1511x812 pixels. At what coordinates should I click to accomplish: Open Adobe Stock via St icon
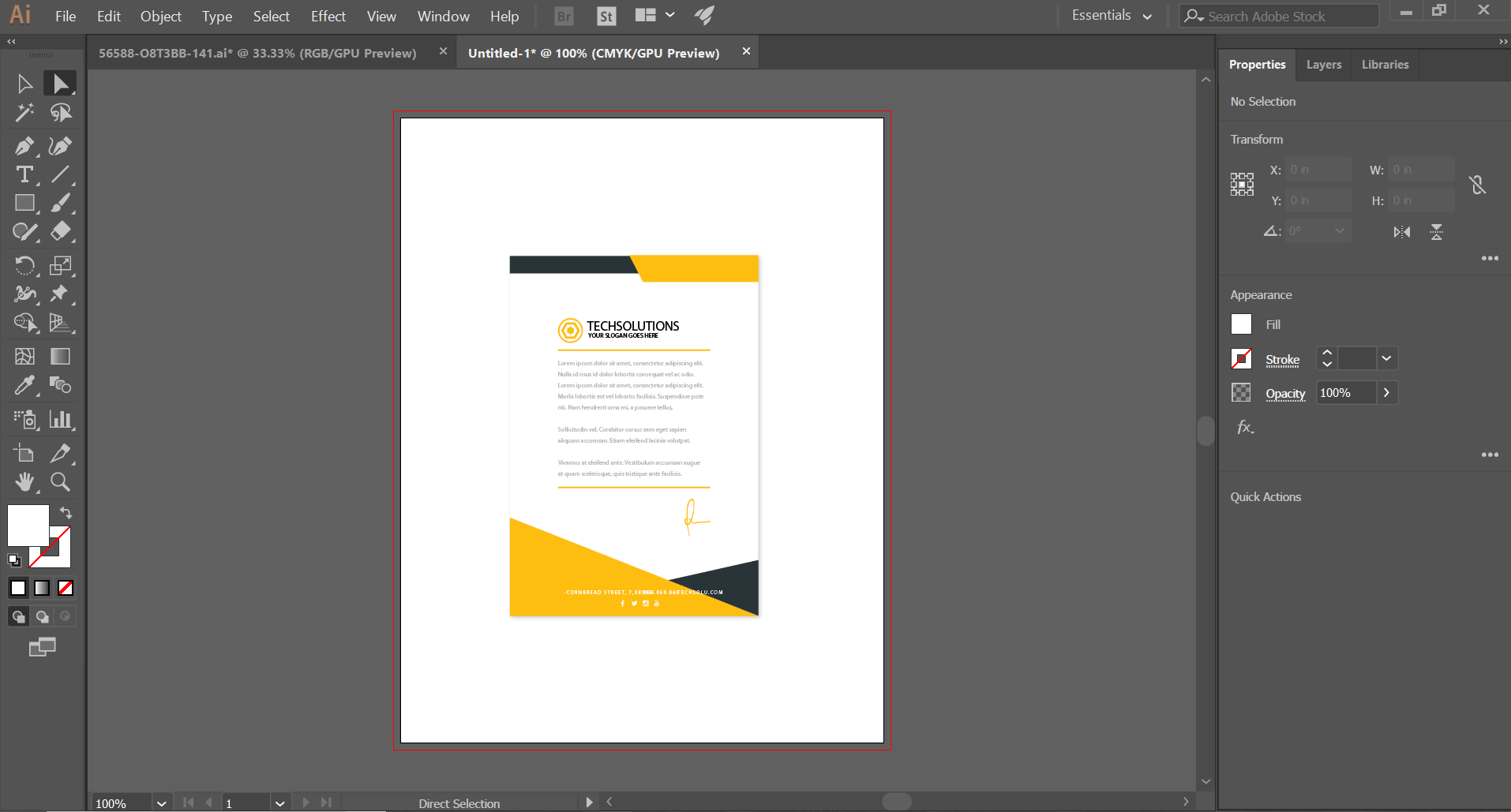[x=606, y=16]
